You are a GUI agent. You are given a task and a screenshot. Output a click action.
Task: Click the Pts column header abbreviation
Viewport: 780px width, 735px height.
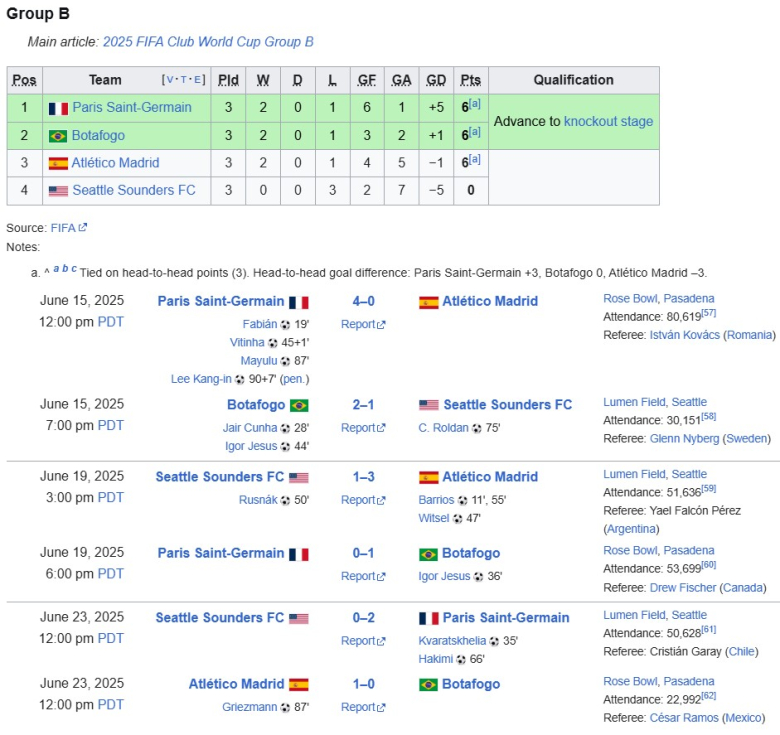(x=471, y=80)
